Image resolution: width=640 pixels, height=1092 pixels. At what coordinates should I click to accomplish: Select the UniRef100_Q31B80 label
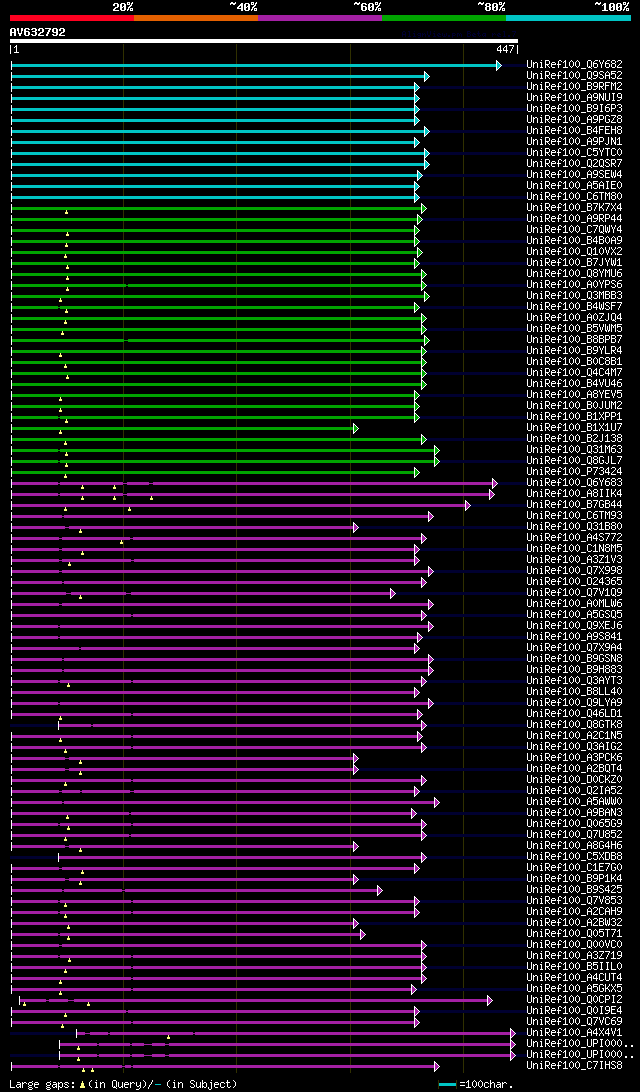pos(575,527)
